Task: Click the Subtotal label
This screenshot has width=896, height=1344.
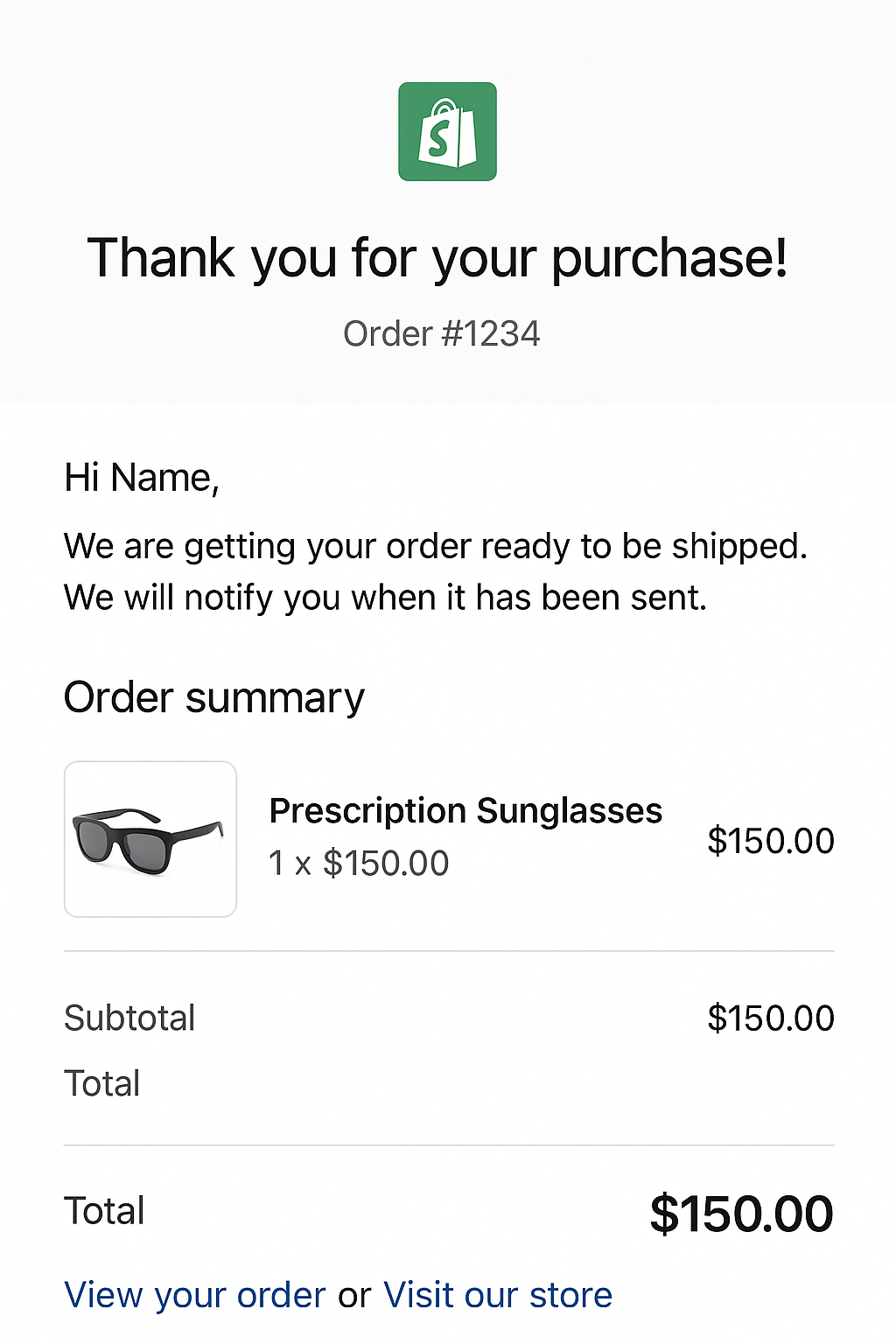Action: tap(129, 1018)
